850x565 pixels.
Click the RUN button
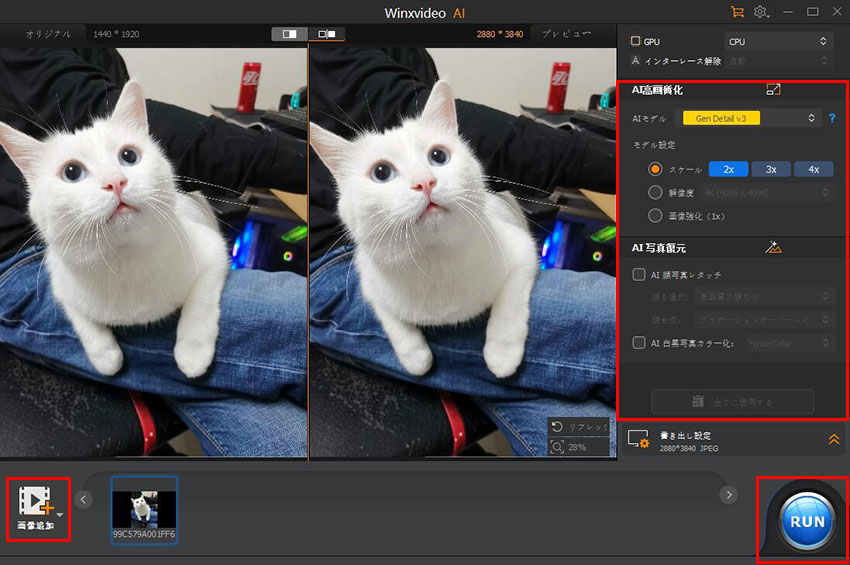click(807, 521)
